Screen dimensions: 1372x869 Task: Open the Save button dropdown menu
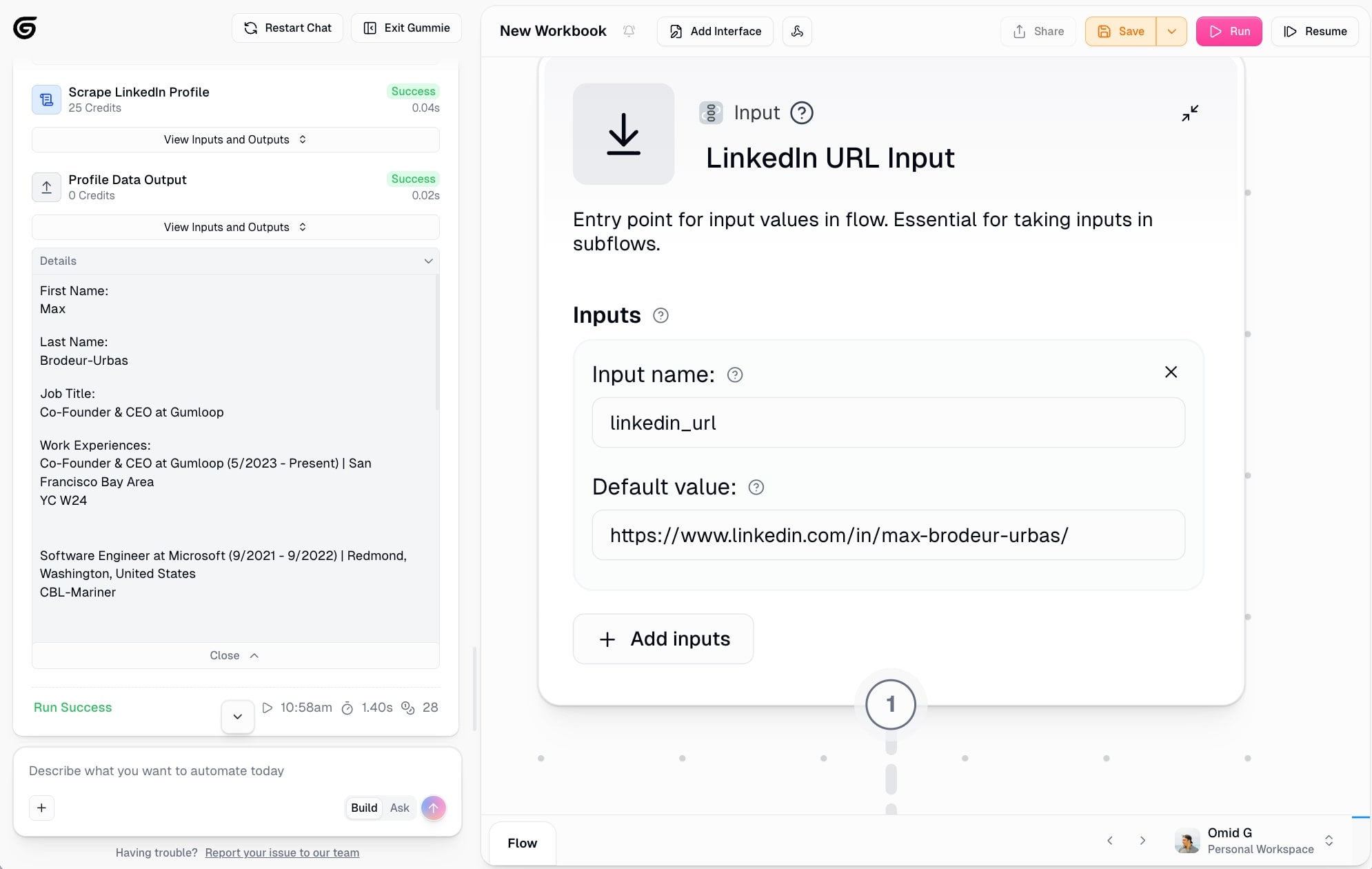click(1171, 31)
